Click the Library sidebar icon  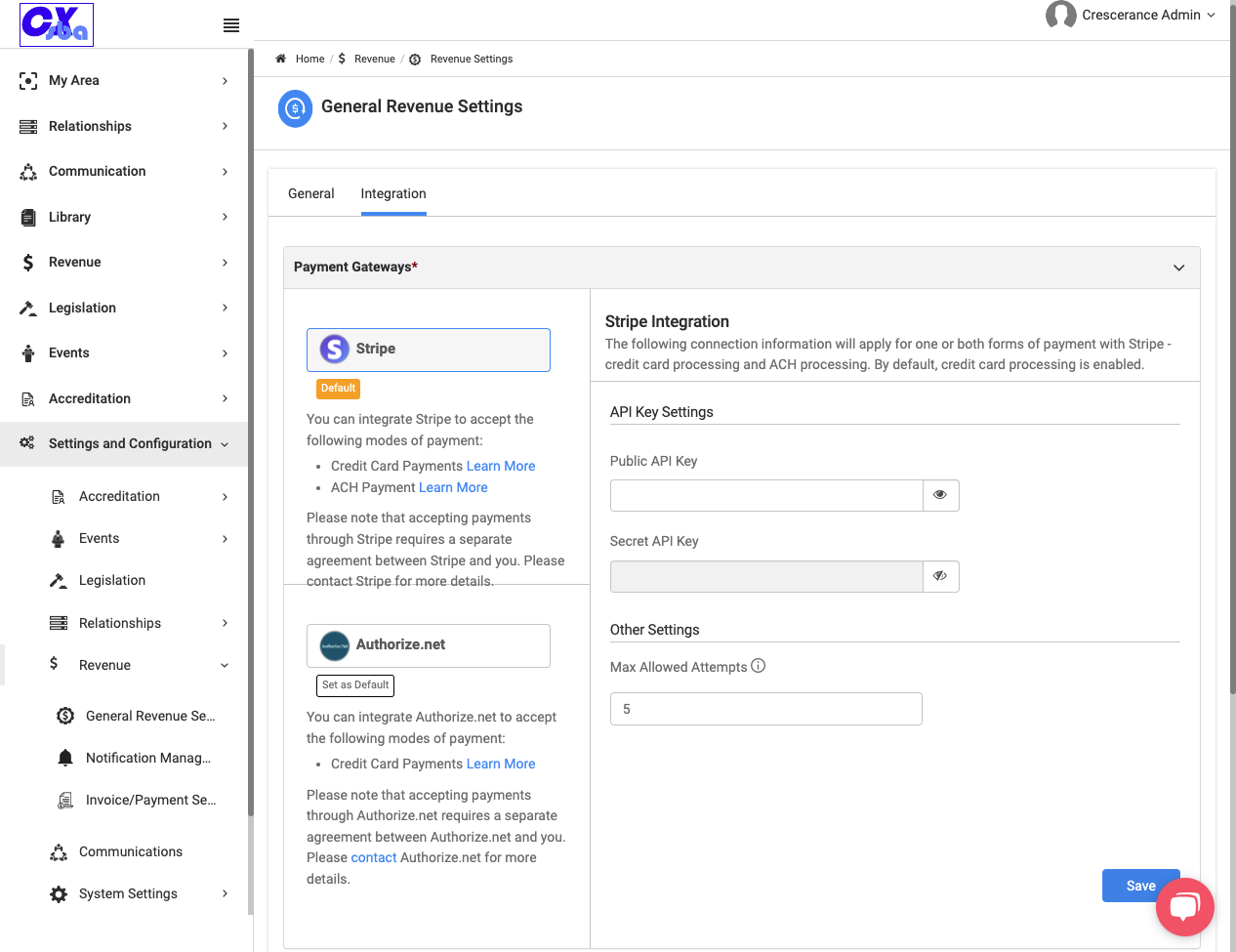pyautogui.click(x=28, y=217)
